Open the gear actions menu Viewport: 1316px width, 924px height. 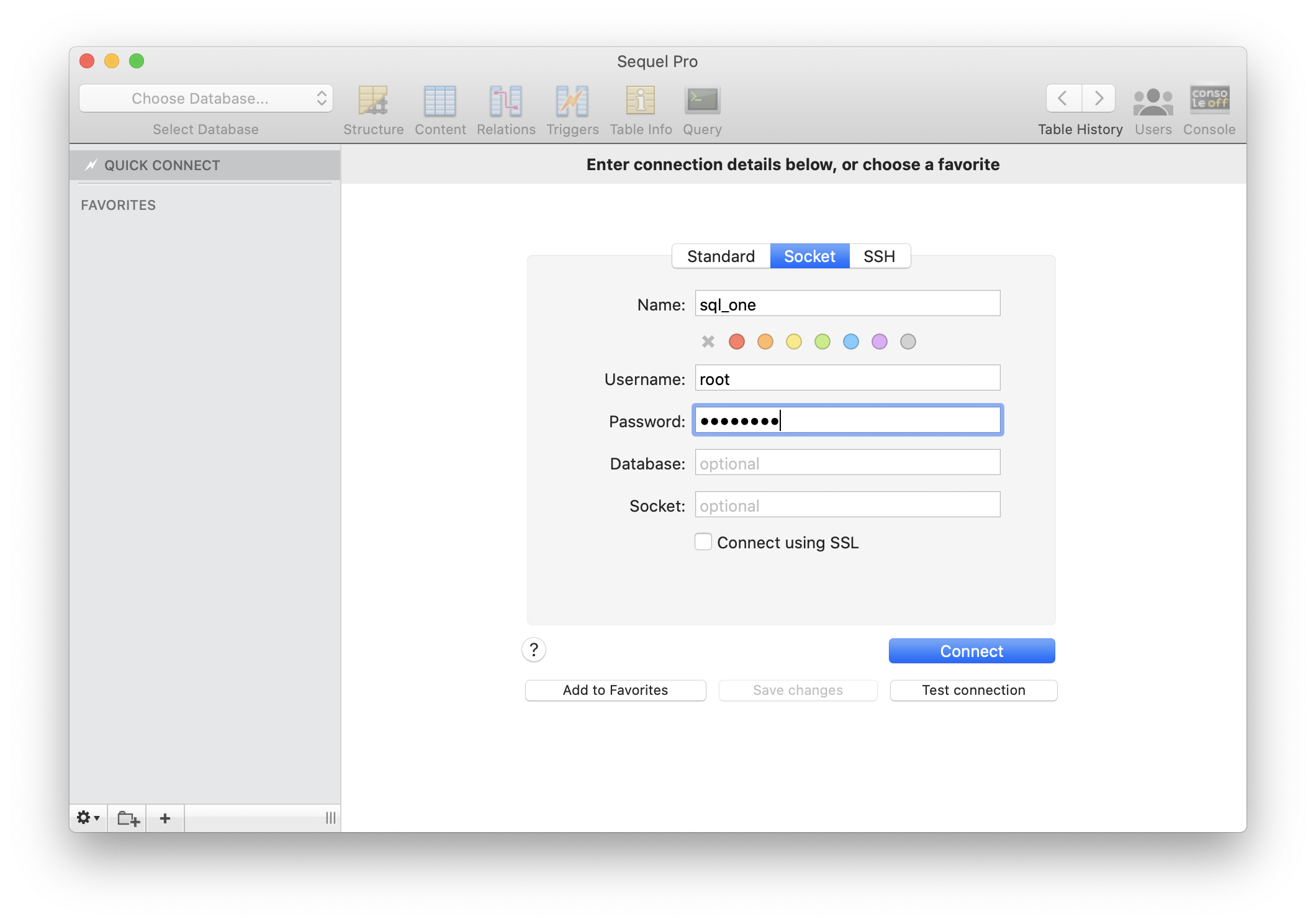coord(88,818)
